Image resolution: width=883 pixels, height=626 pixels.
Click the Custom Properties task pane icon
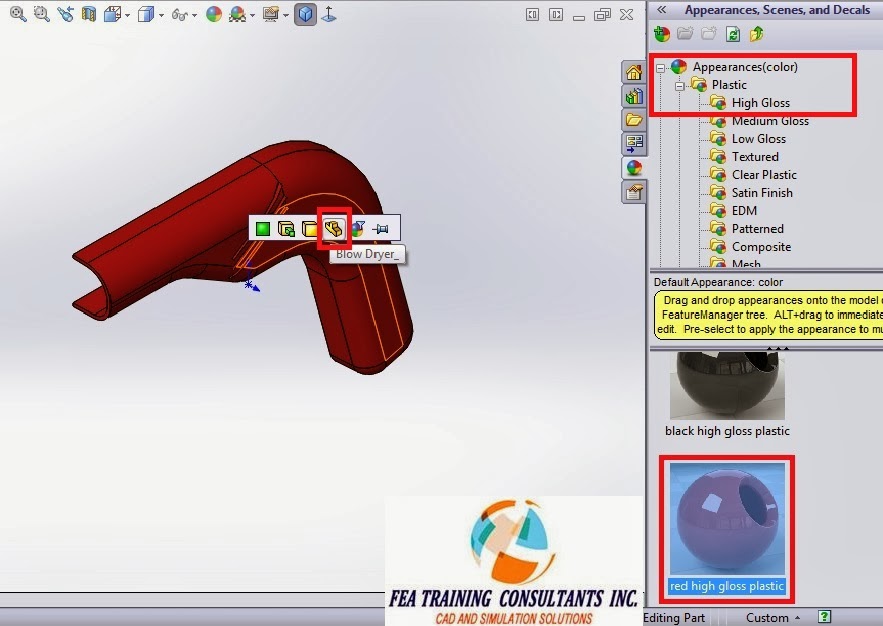635,191
